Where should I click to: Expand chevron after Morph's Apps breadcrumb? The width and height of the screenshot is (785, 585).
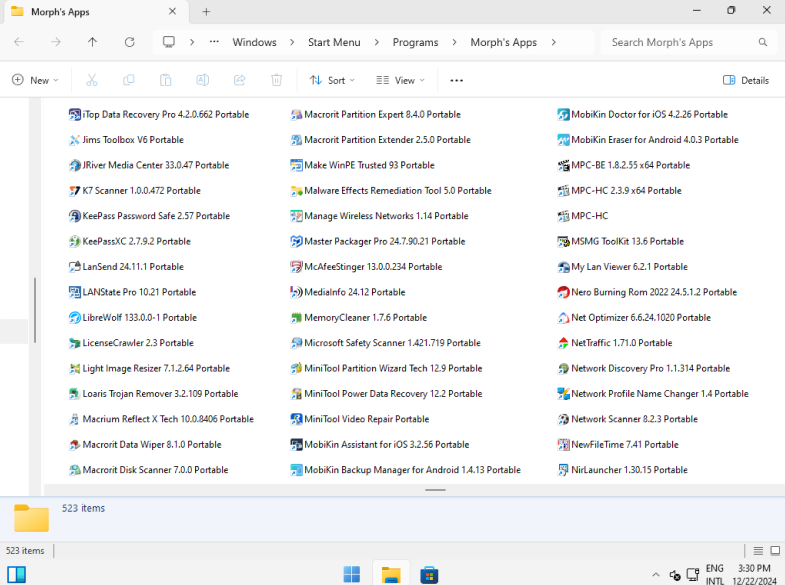click(x=554, y=43)
